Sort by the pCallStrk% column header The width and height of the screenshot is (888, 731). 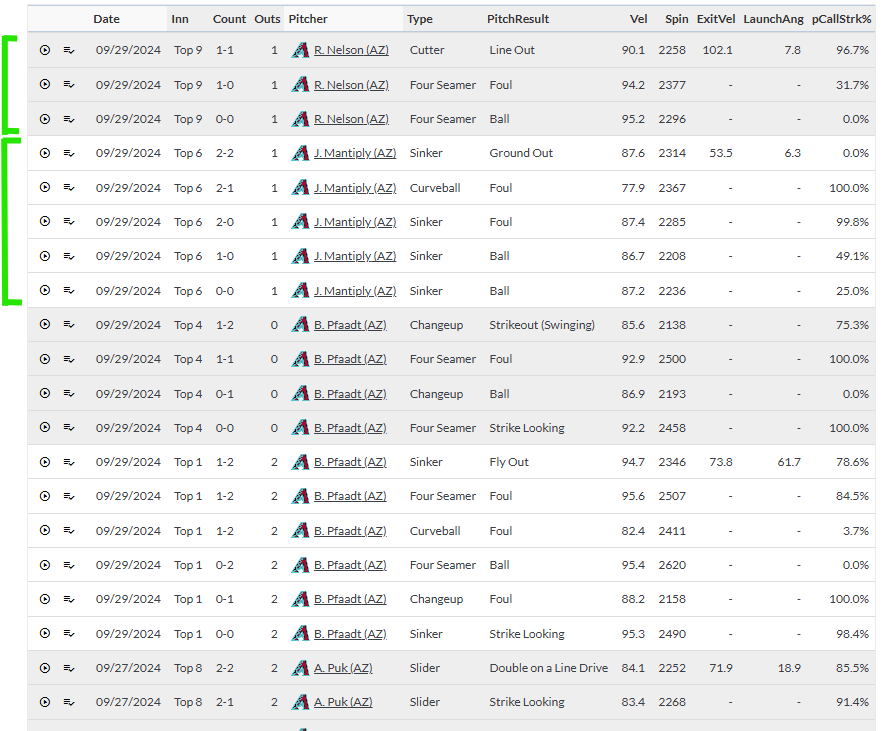tap(840, 19)
